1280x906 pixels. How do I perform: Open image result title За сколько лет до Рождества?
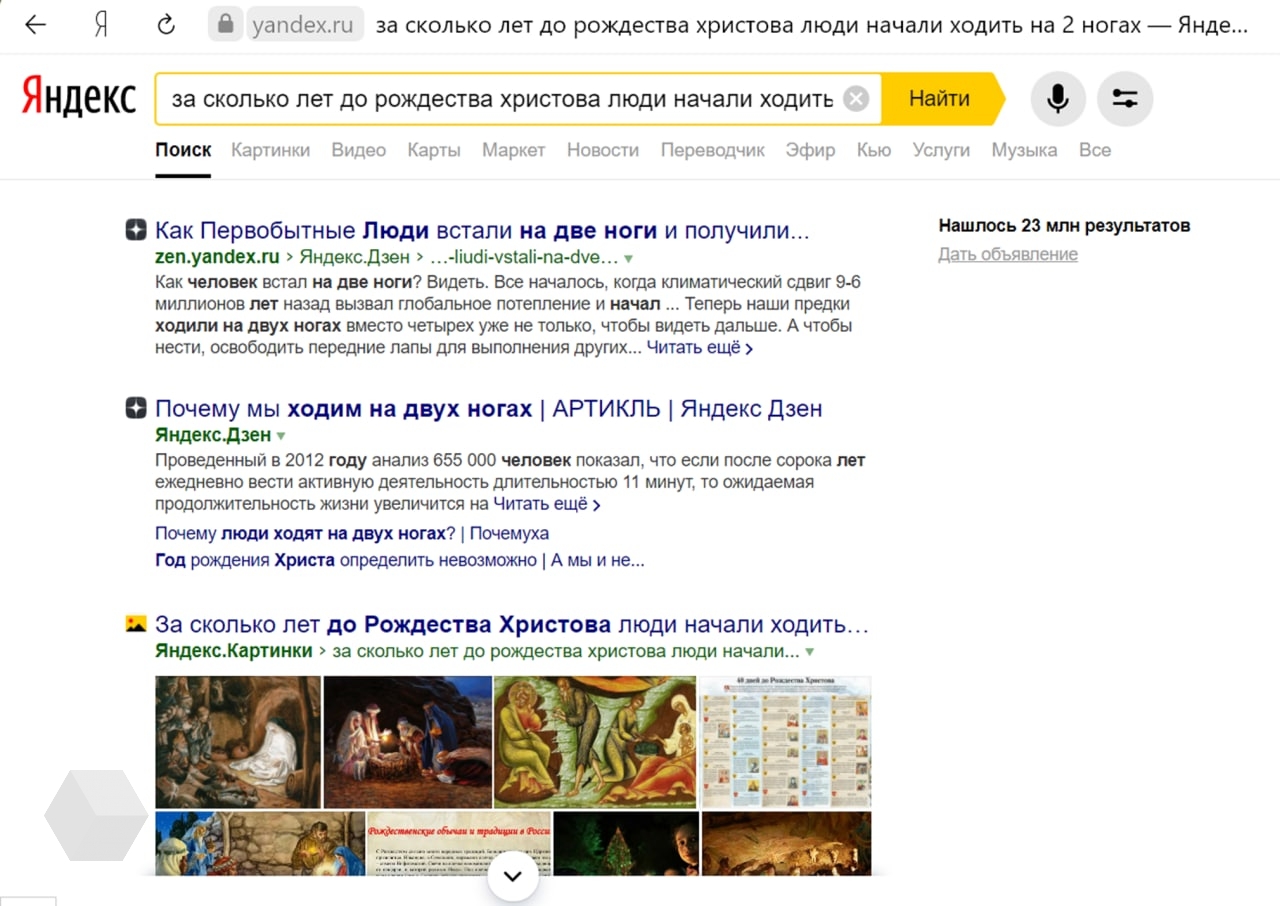(x=512, y=625)
